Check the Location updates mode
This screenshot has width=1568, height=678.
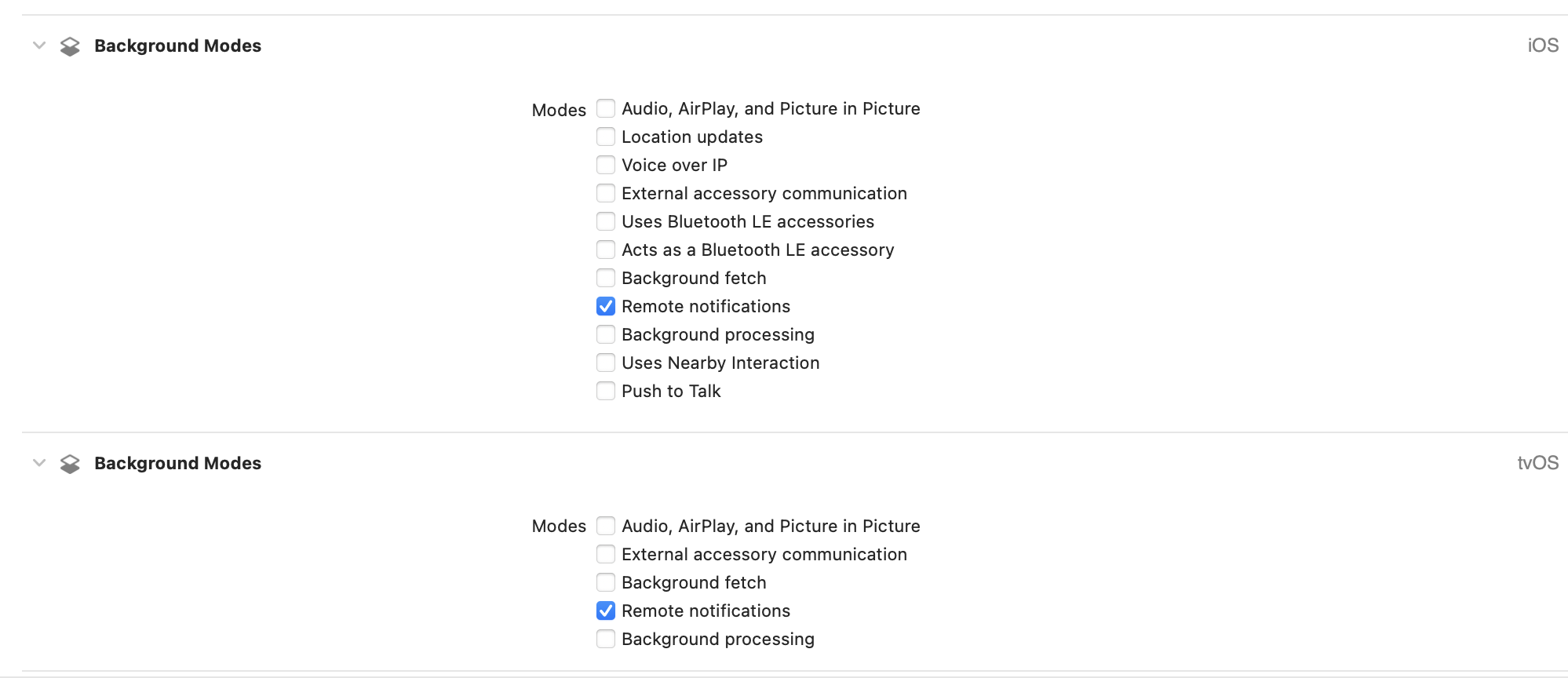point(606,137)
